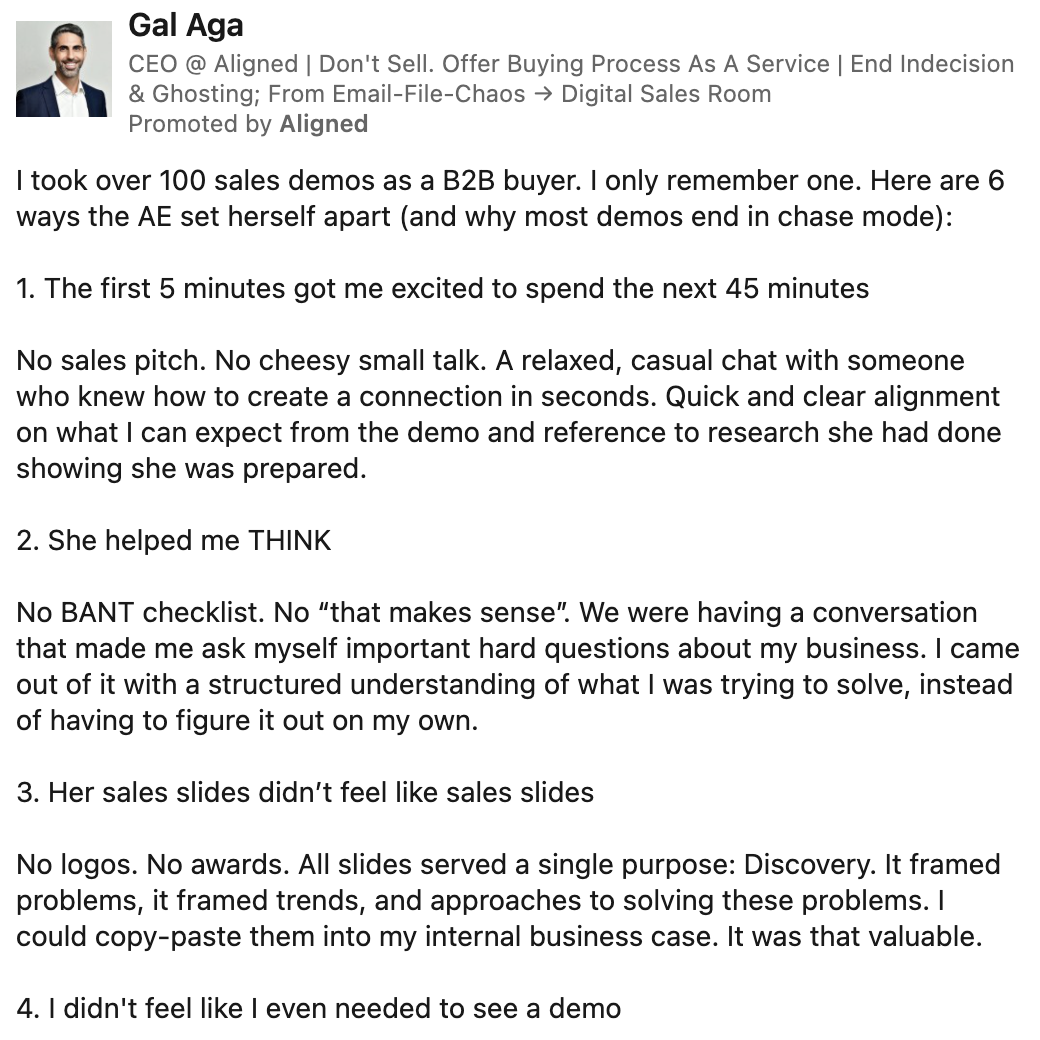This screenshot has width=1040, height=1040.
Task: Click the "No sales pitch" paragraph
Action: [x=508, y=414]
